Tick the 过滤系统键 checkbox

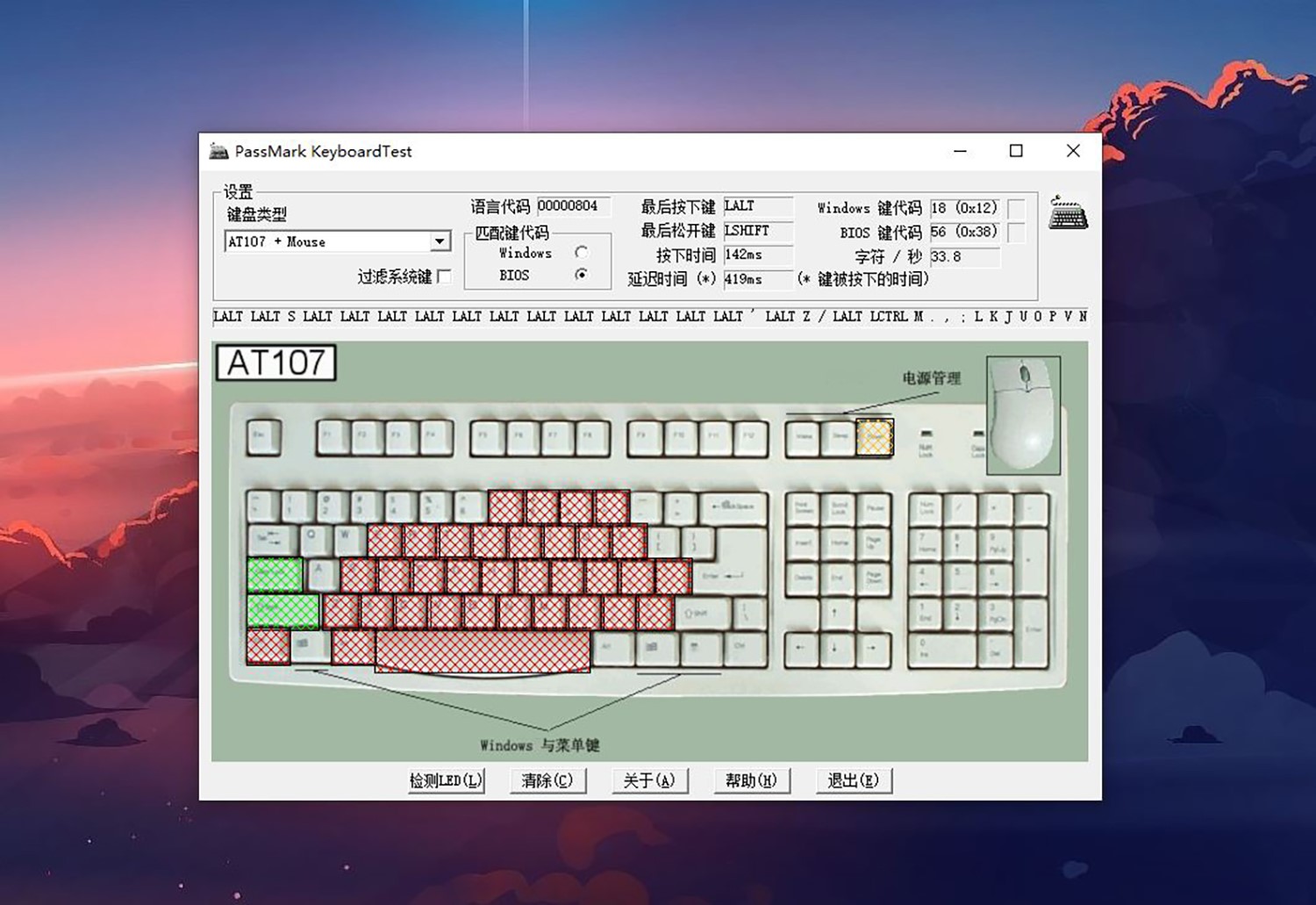pyautogui.click(x=445, y=277)
